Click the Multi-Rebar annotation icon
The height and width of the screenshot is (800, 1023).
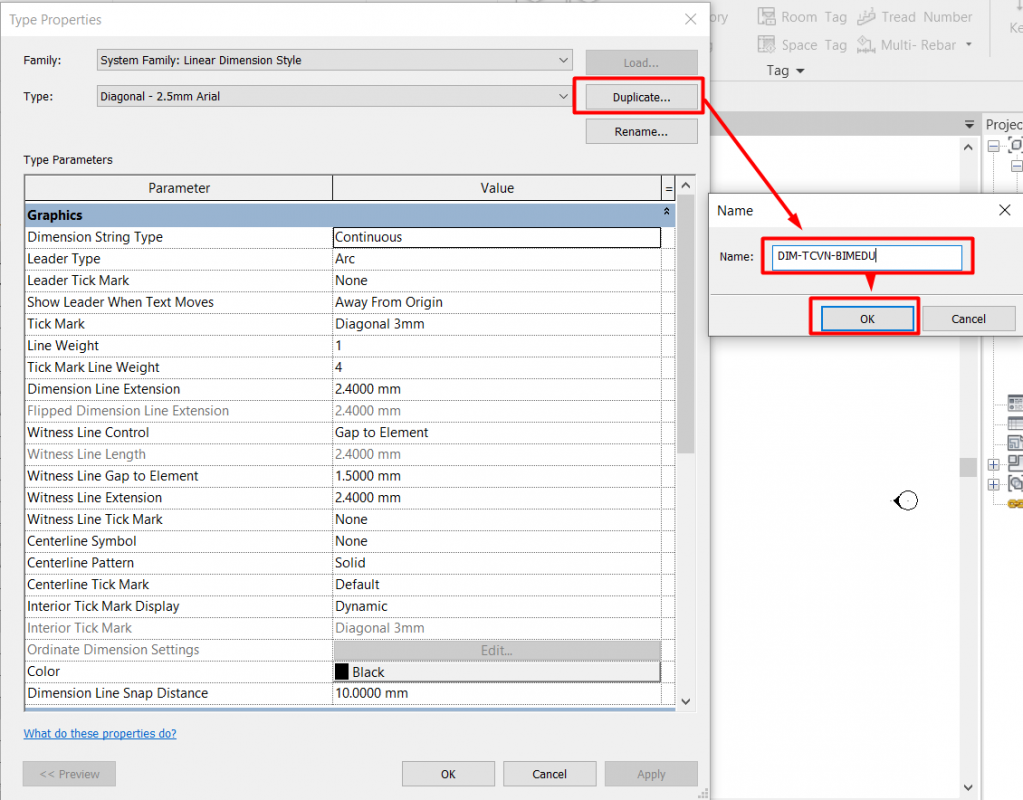coord(867,45)
